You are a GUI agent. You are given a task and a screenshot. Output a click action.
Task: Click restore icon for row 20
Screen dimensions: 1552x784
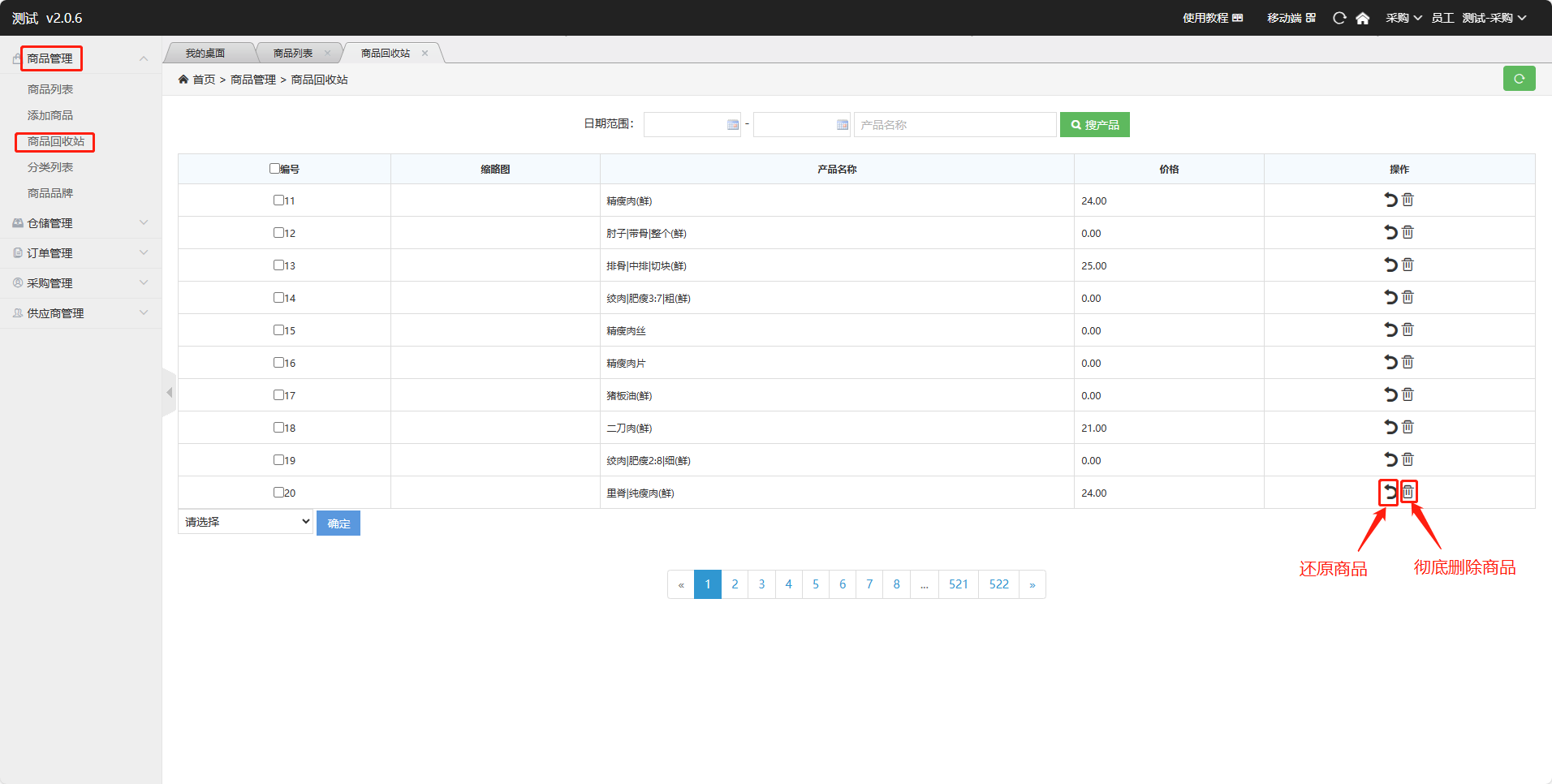click(x=1390, y=493)
